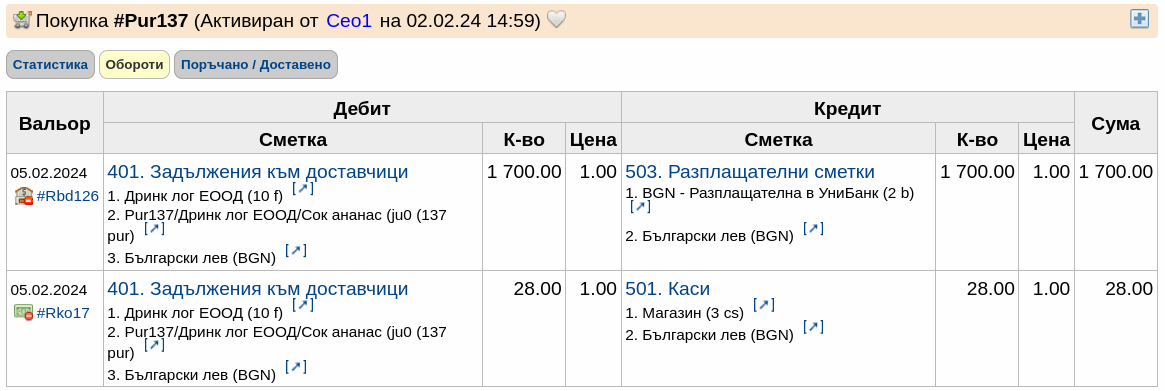Click the purchase cart icon beside Покупка
1165x391 pixels.
tap(22, 20)
